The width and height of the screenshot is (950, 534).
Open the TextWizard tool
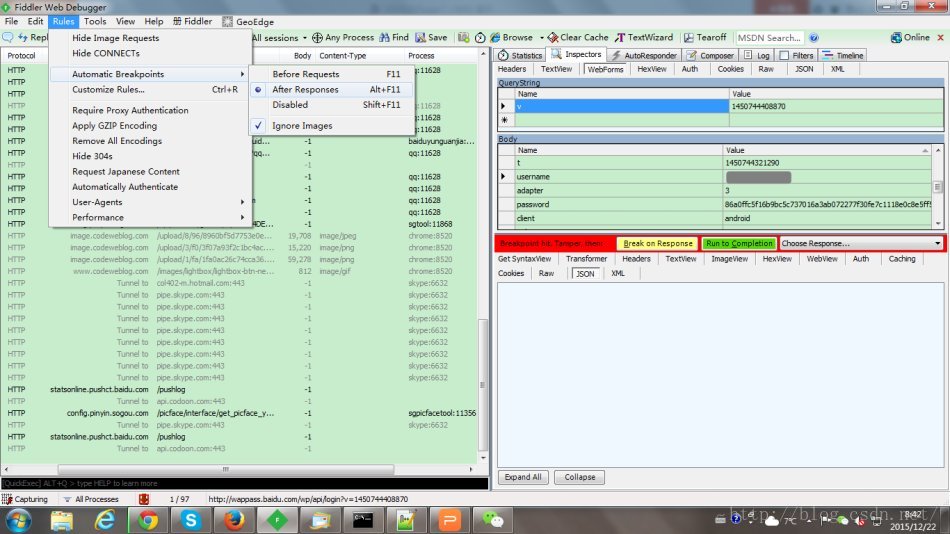[643, 38]
